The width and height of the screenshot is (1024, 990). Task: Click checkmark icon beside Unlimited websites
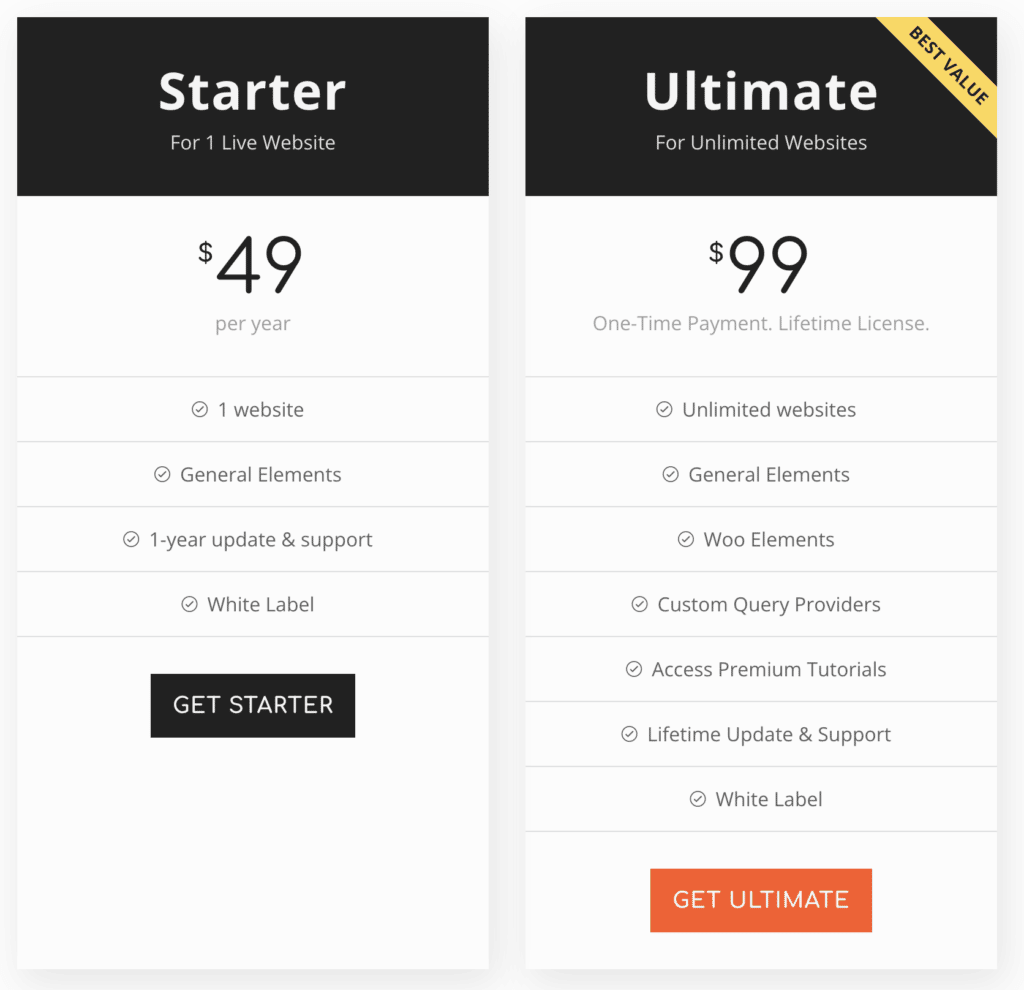tap(664, 409)
